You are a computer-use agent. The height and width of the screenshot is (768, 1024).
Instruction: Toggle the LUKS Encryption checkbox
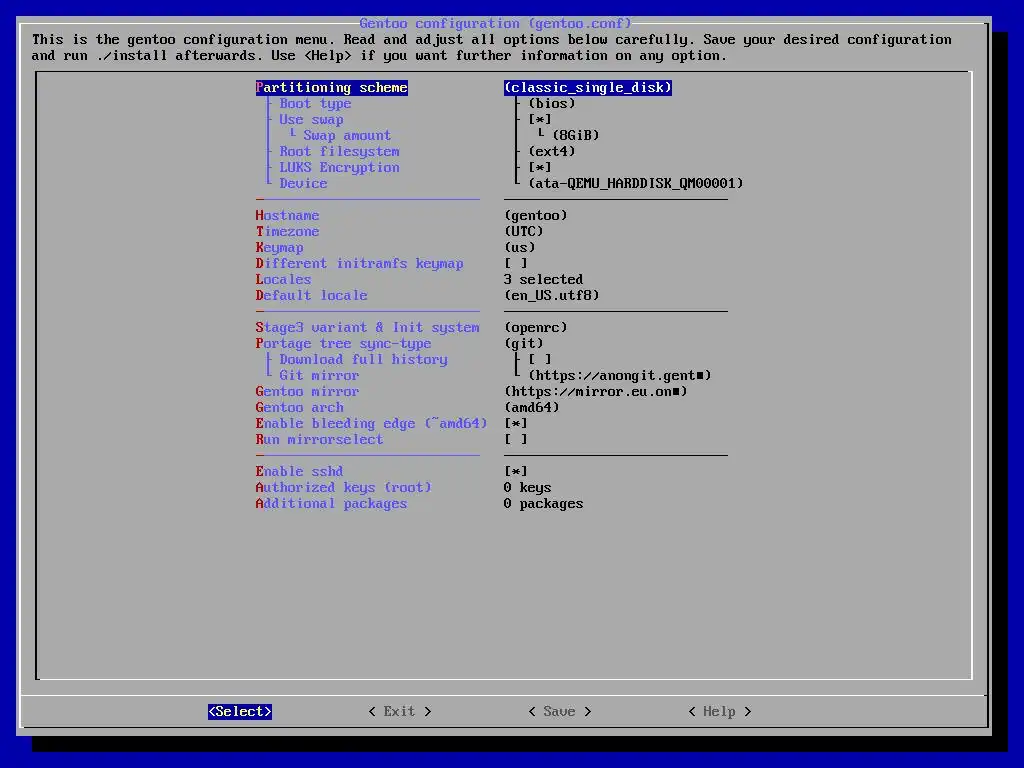click(x=540, y=167)
